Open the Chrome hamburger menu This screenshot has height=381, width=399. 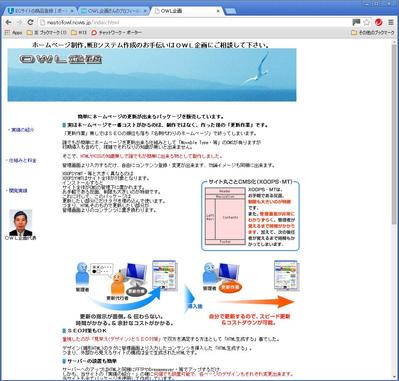pos(391,22)
